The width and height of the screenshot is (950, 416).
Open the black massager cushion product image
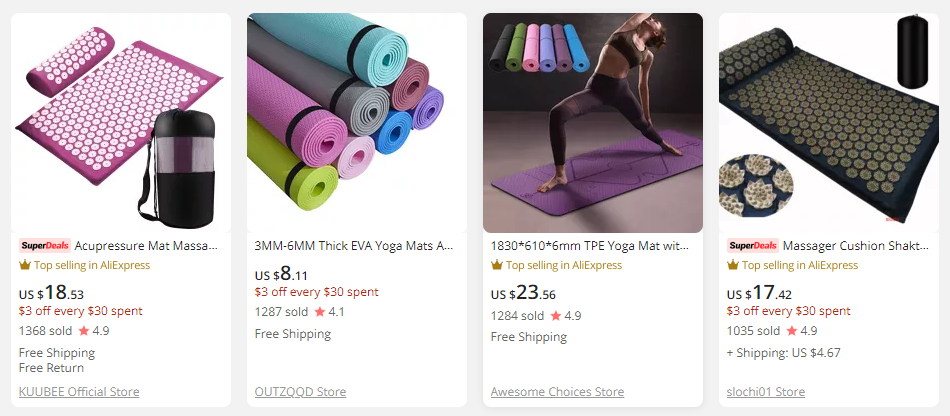coord(829,123)
